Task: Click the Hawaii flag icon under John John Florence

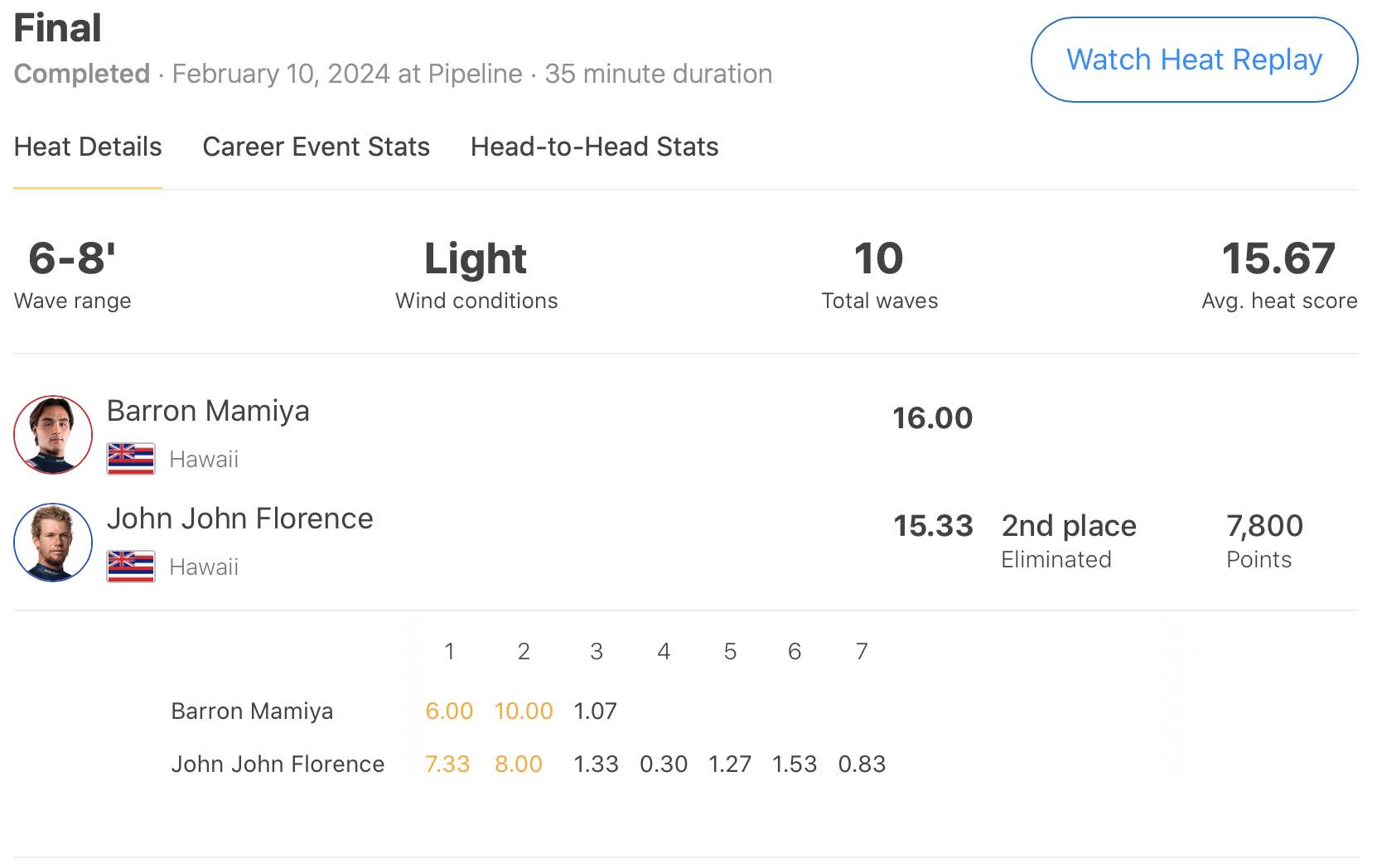Action: [131, 567]
